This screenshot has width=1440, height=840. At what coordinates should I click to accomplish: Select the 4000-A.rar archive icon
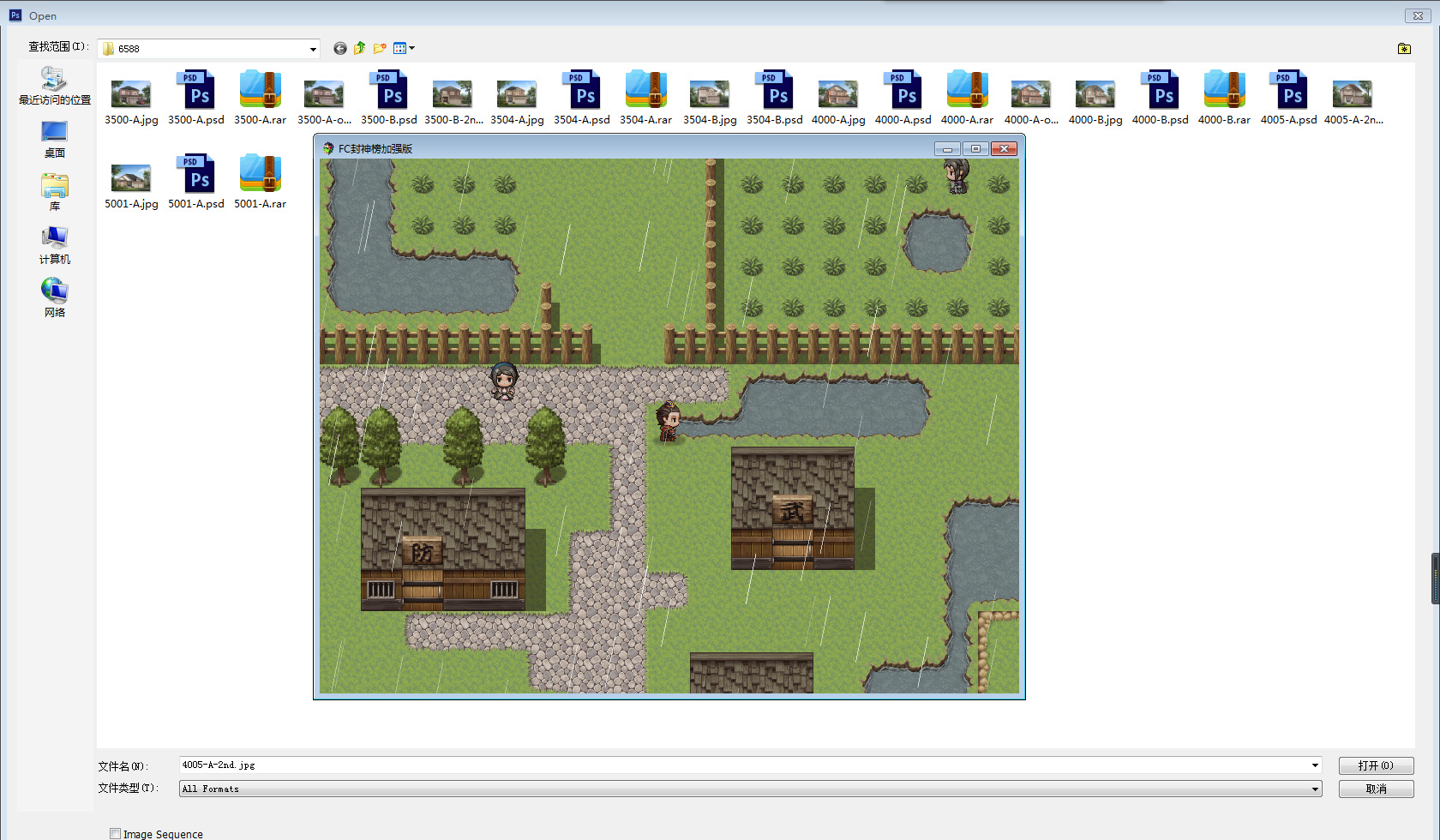tap(967, 90)
